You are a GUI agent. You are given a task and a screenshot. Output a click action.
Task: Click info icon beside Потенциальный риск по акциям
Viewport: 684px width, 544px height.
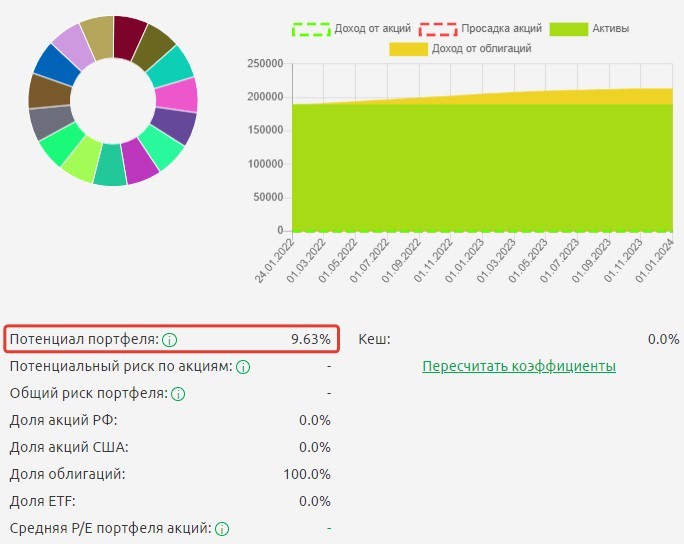tap(243, 367)
